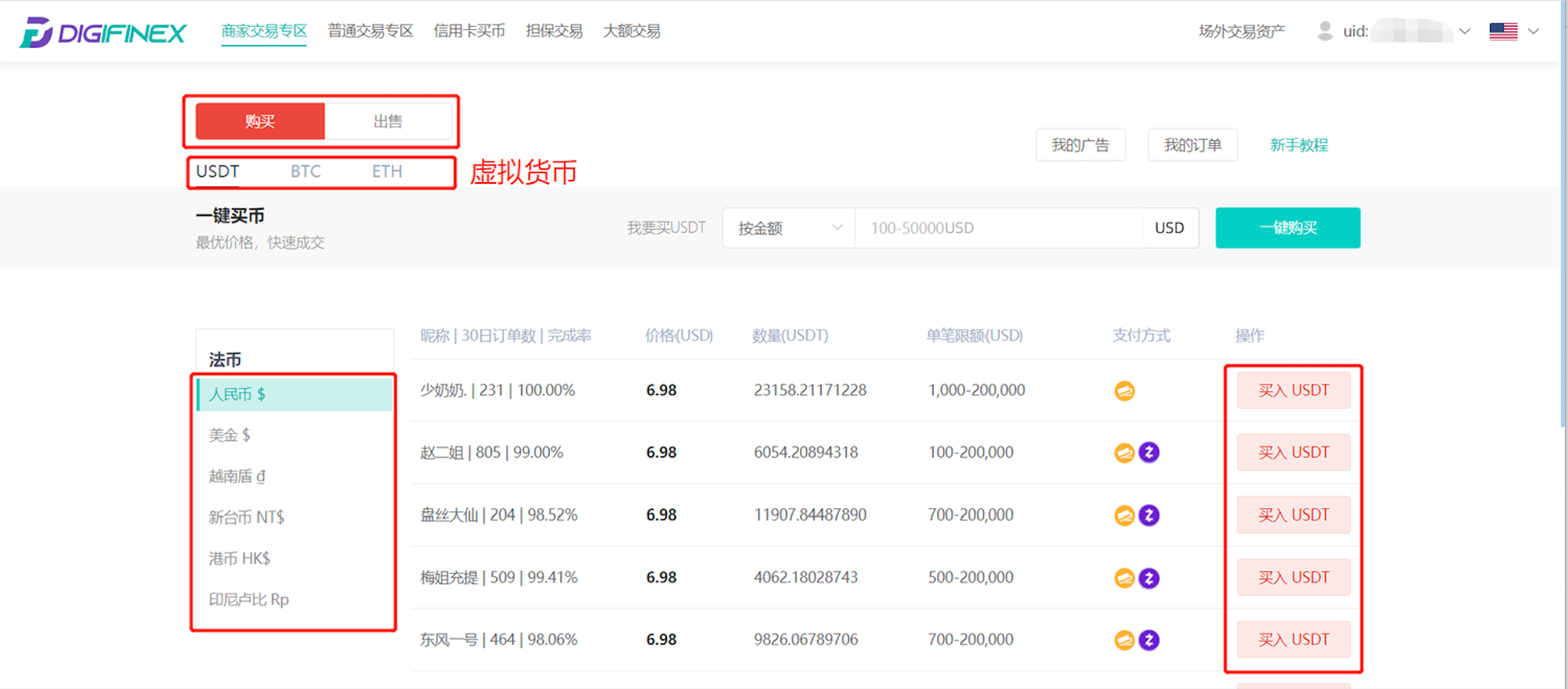Click bank card payment icon in 盘丝大仙 row
Viewport: 1568px width, 689px height.
[x=1124, y=515]
